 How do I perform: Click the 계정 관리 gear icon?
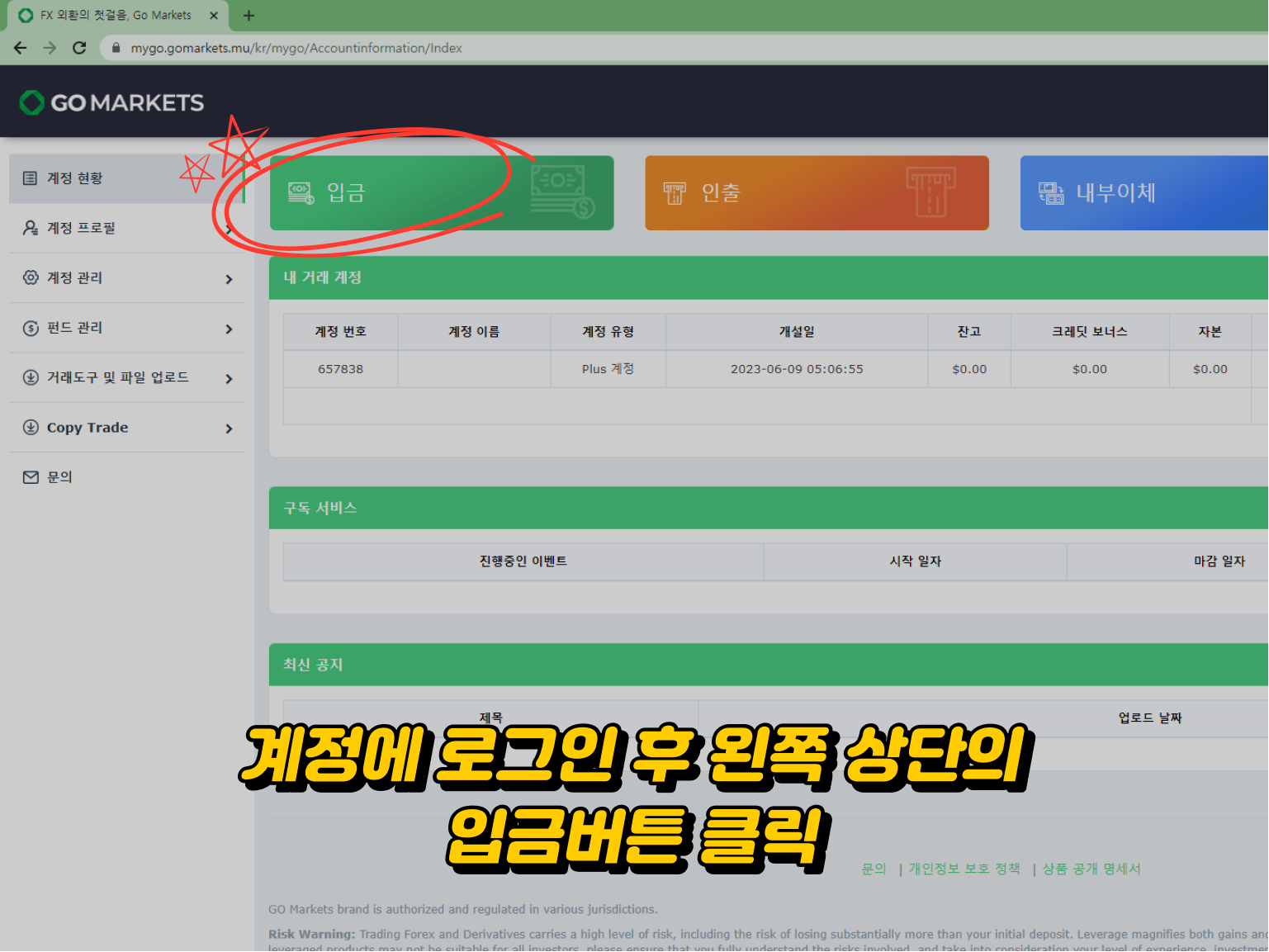click(x=31, y=277)
